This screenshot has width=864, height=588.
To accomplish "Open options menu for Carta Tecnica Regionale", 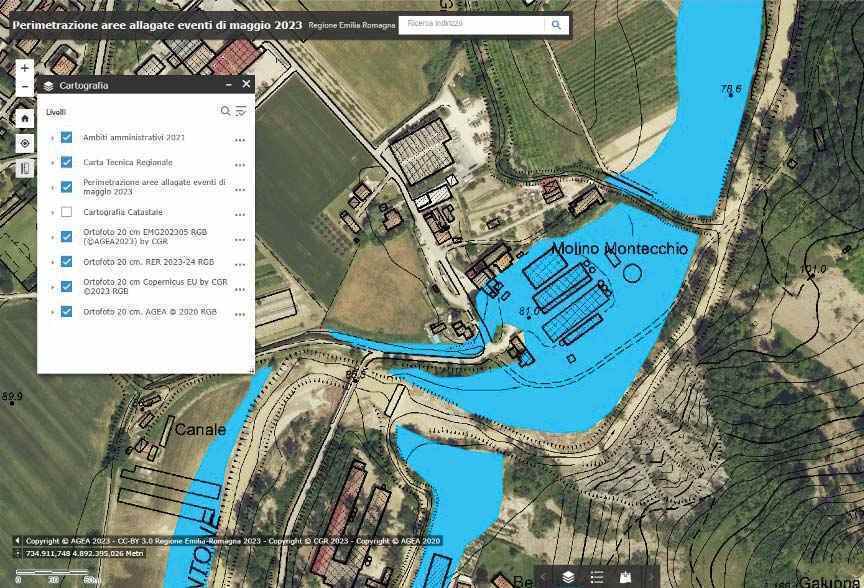I will tap(240, 164).
